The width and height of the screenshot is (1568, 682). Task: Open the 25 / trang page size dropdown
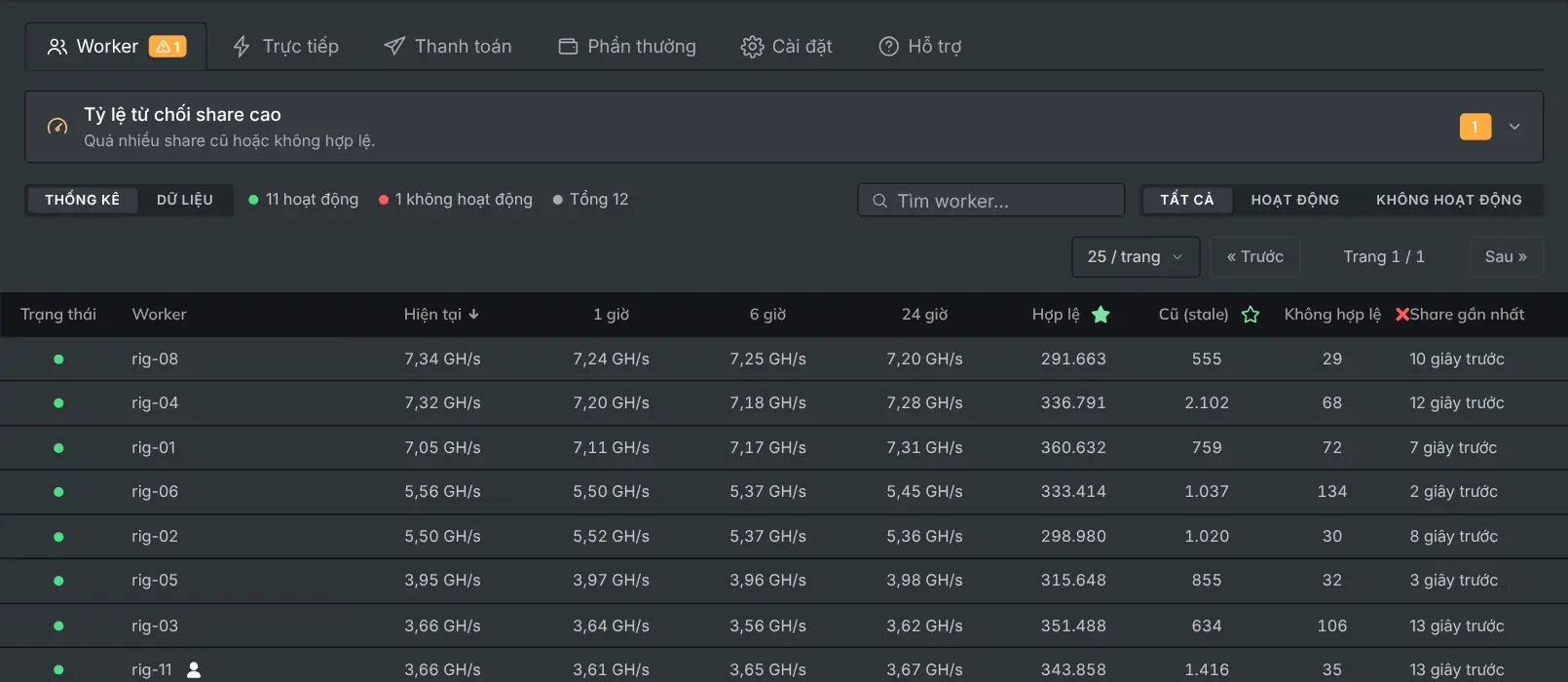(x=1136, y=257)
